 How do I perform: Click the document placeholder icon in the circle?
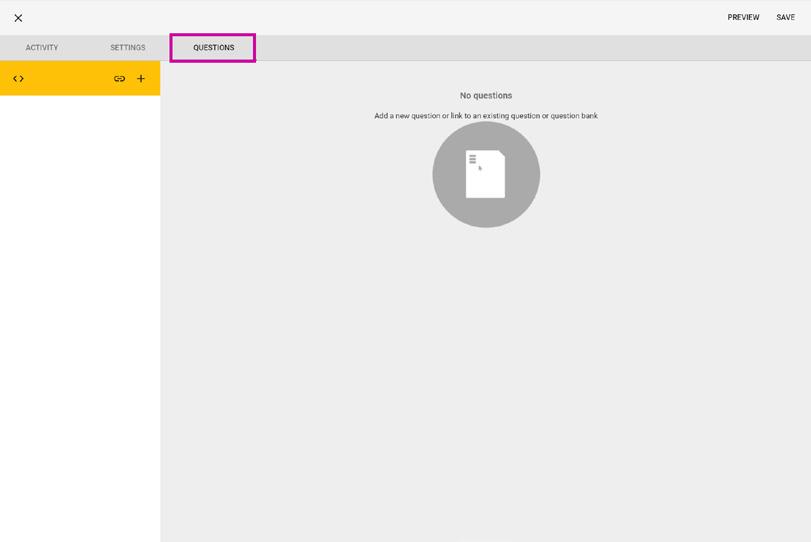pyautogui.click(x=486, y=174)
